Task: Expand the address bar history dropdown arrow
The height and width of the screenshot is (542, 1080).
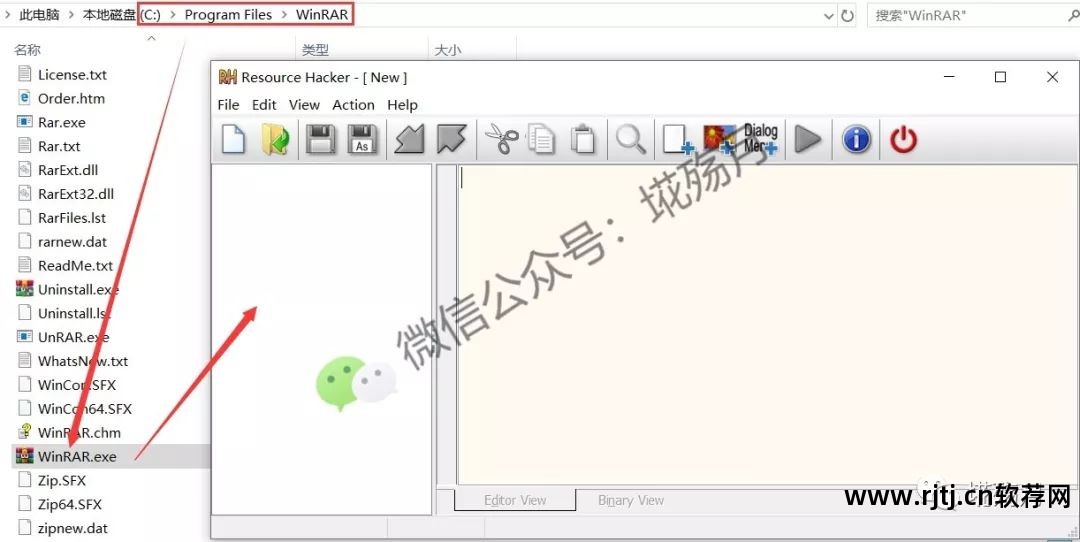Action: [x=829, y=16]
